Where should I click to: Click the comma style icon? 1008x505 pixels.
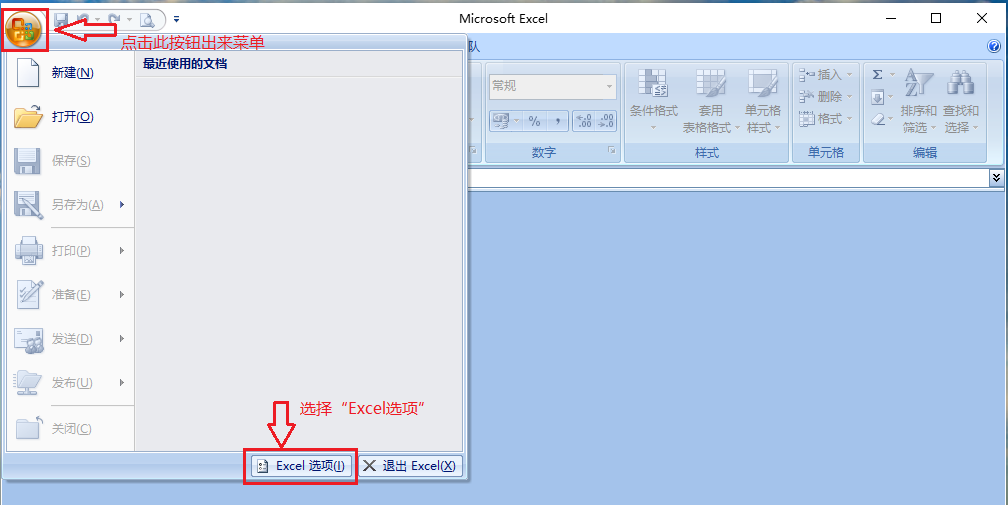pos(557,120)
